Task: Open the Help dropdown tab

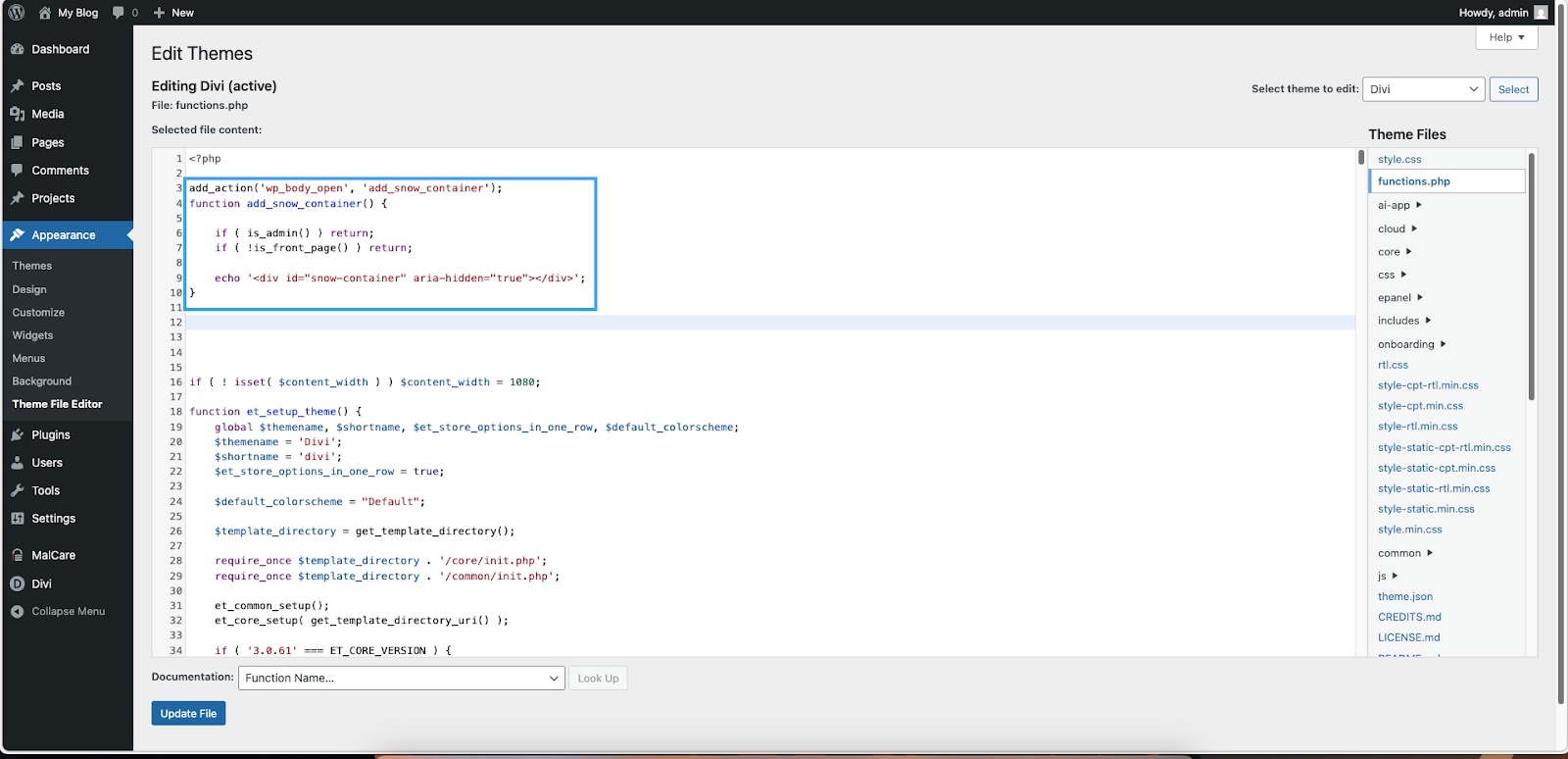Action: pyautogui.click(x=1506, y=37)
